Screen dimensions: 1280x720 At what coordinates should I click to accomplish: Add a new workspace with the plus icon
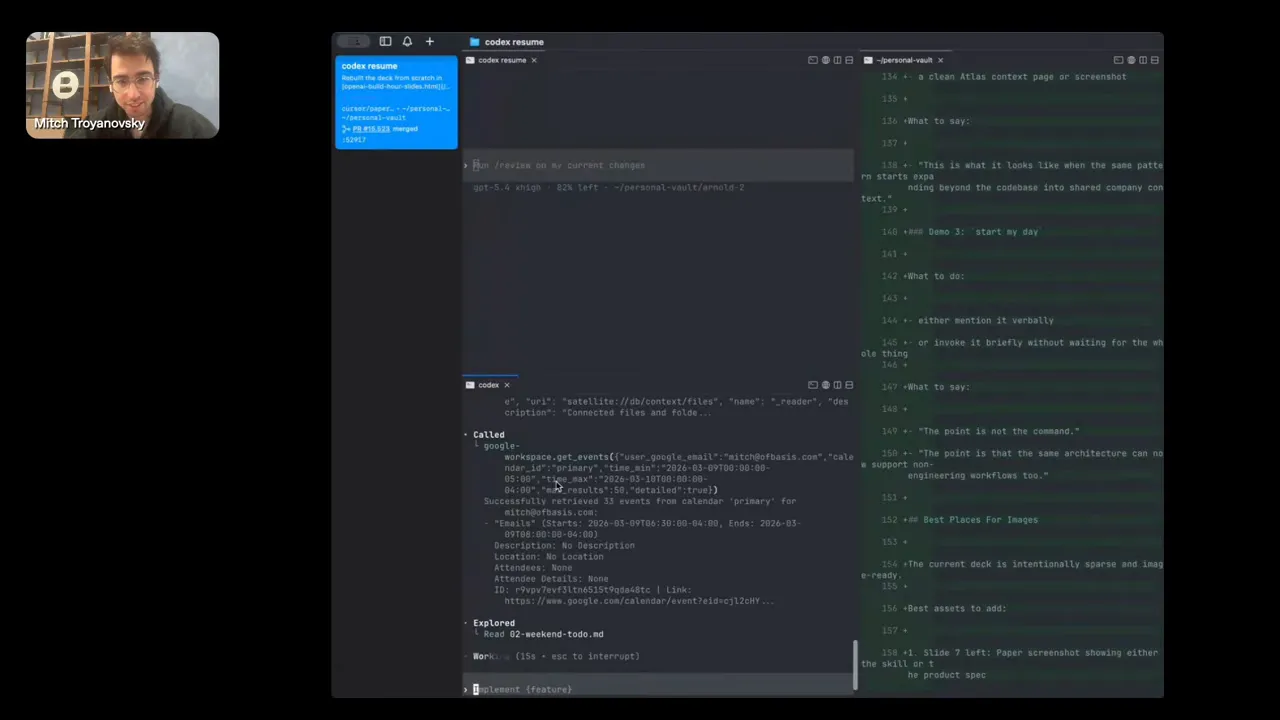pyautogui.click(x=430, y=42)
